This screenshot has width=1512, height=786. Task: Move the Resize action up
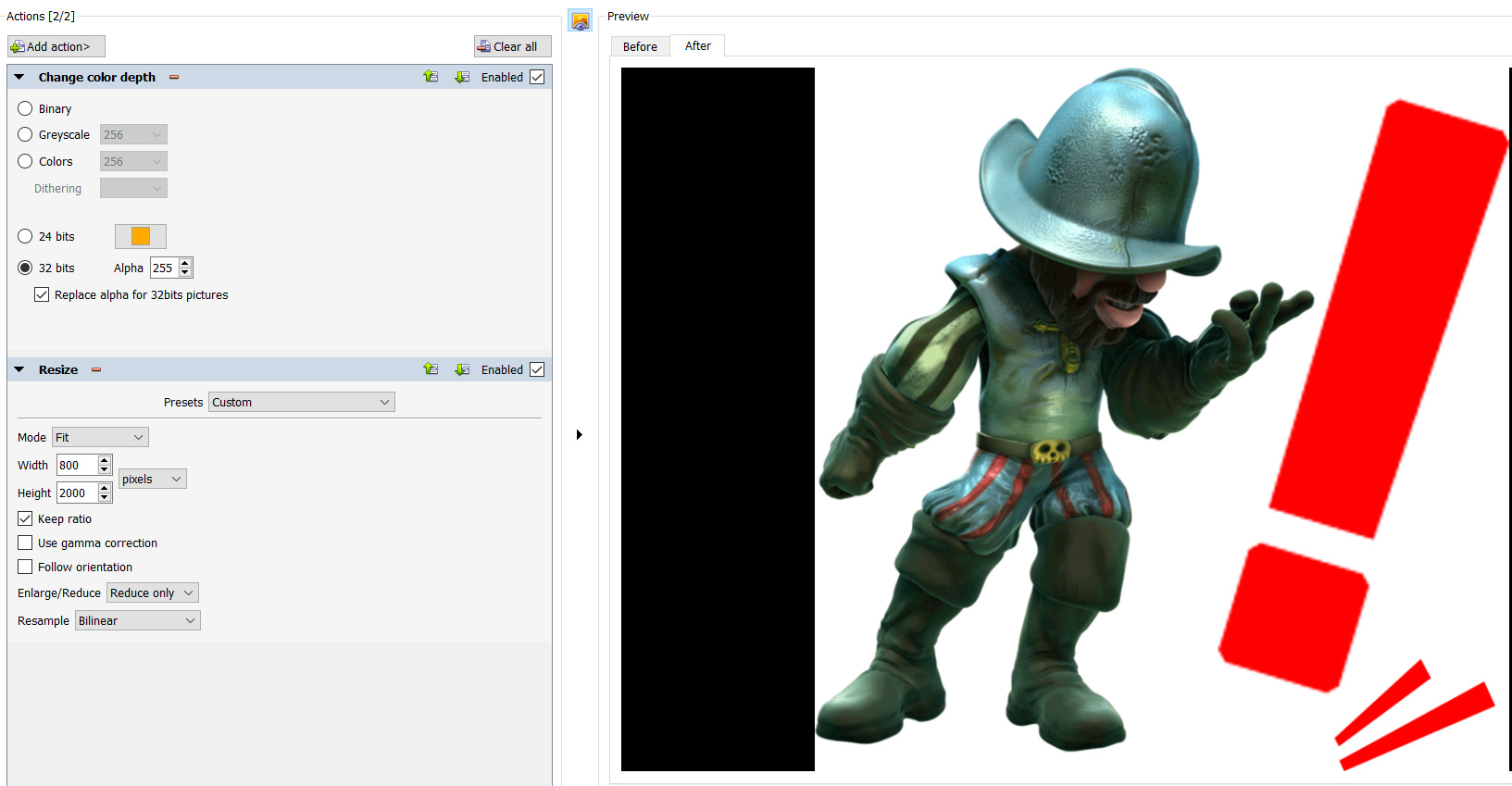coord(431,369)
